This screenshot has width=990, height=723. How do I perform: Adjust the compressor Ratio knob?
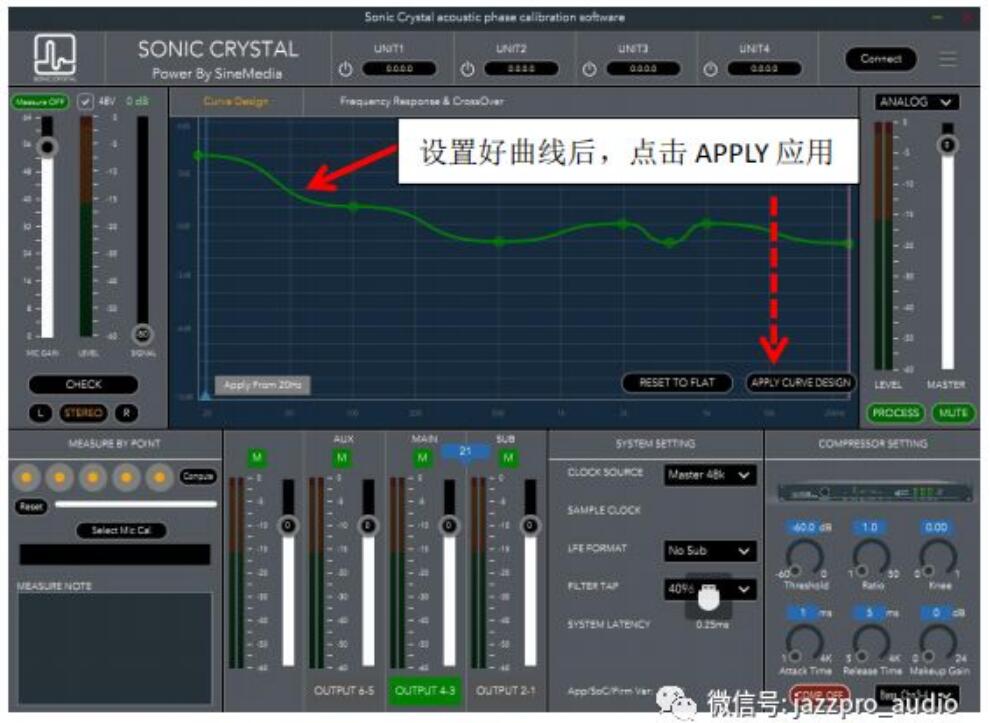click(871, 559)
